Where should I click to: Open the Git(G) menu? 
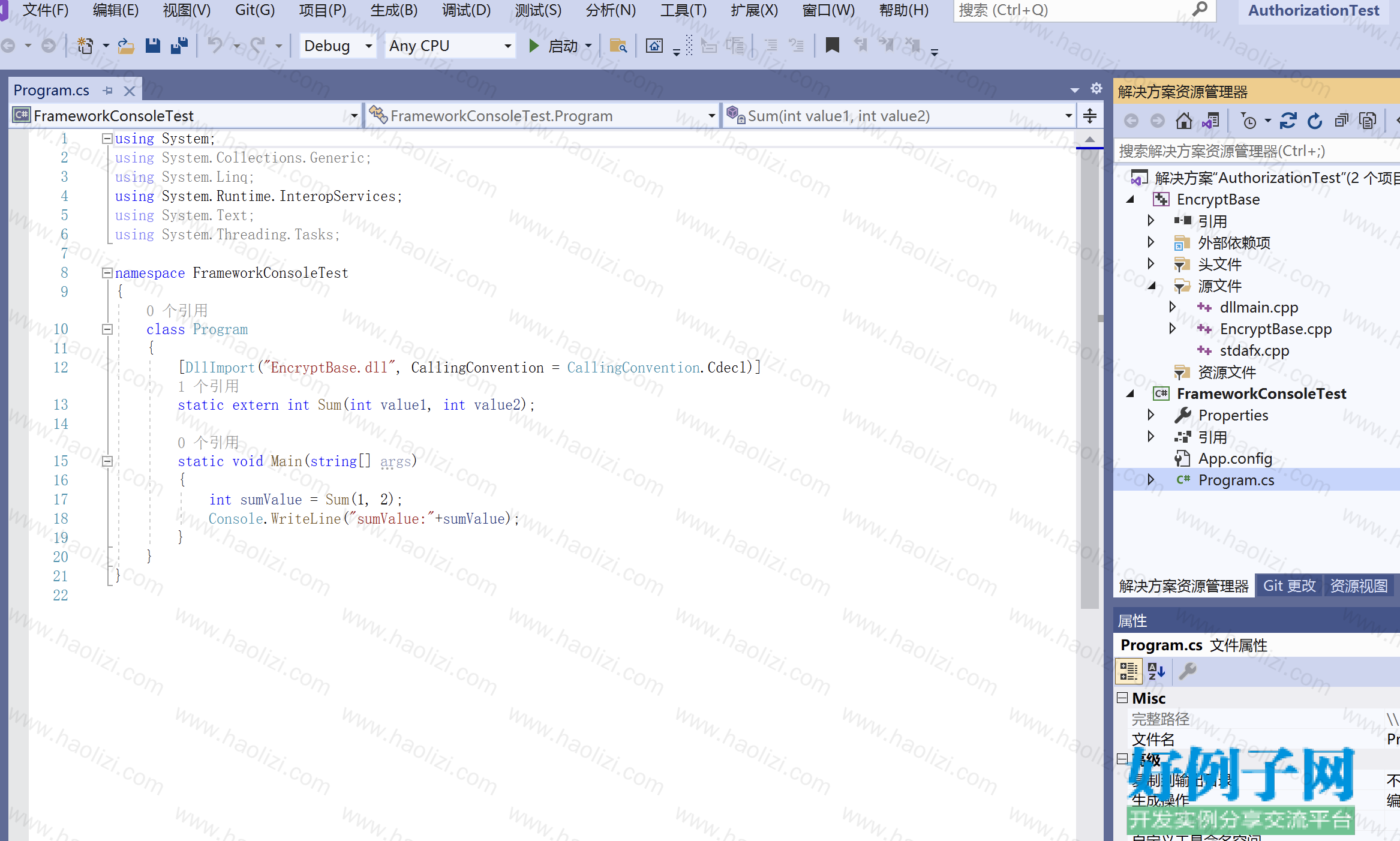coord(255,10)
